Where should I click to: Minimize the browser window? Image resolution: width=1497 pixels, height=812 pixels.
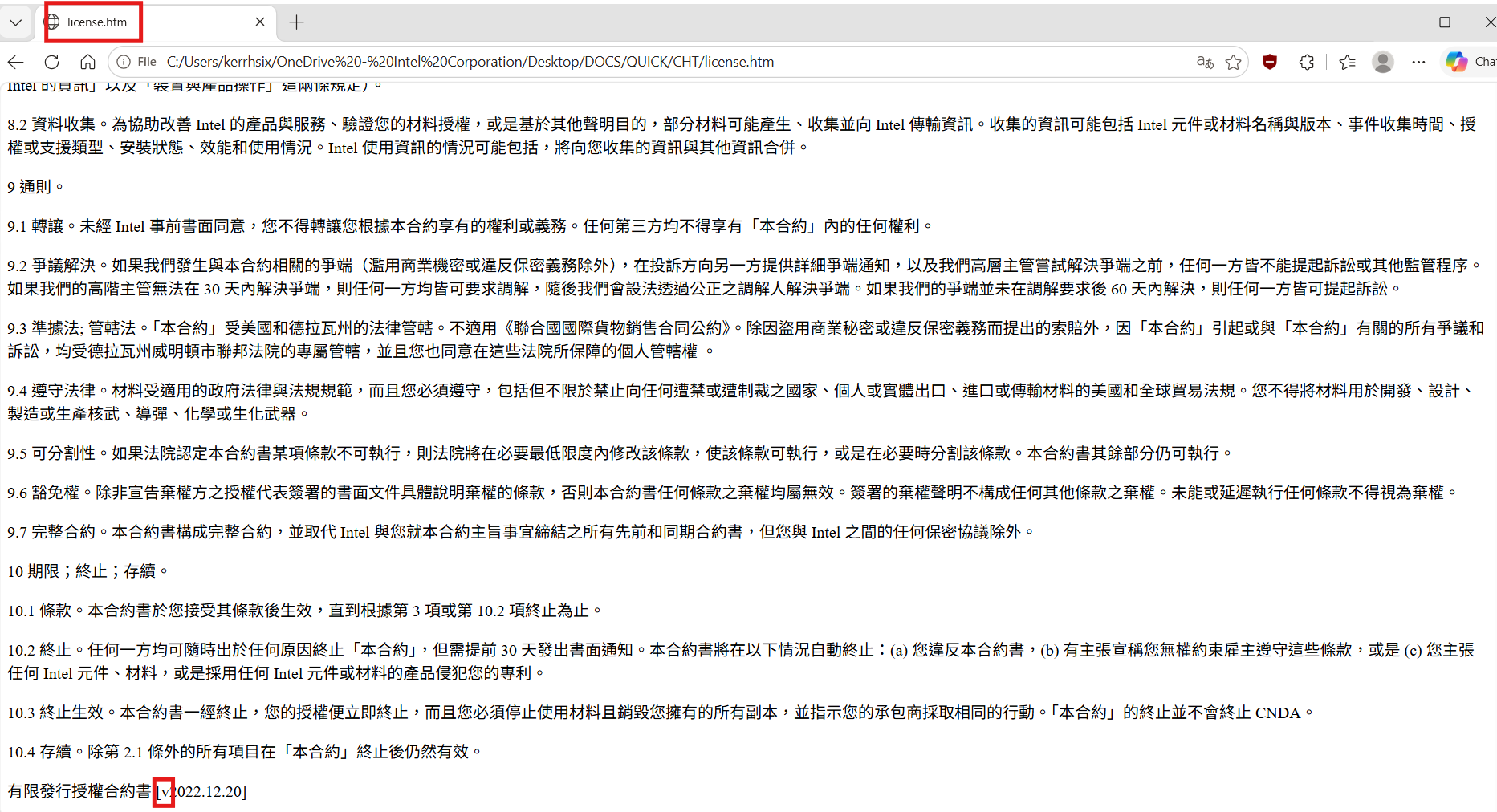[1399, 22]
